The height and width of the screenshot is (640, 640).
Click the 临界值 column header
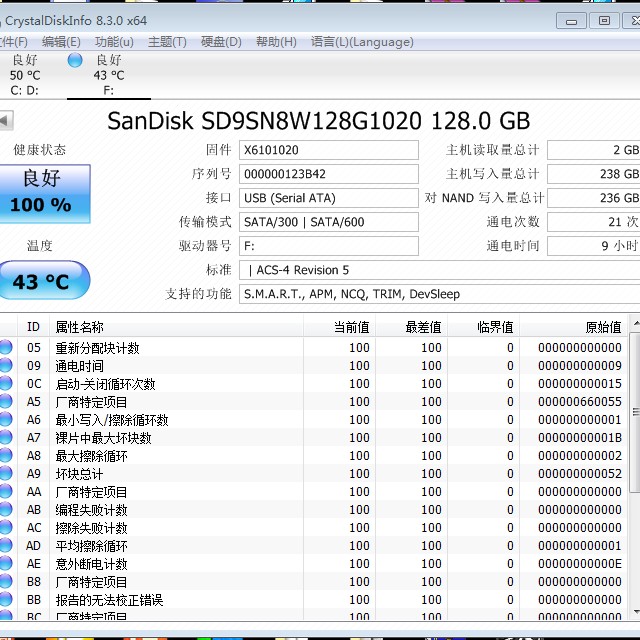(x=483, y=327)
